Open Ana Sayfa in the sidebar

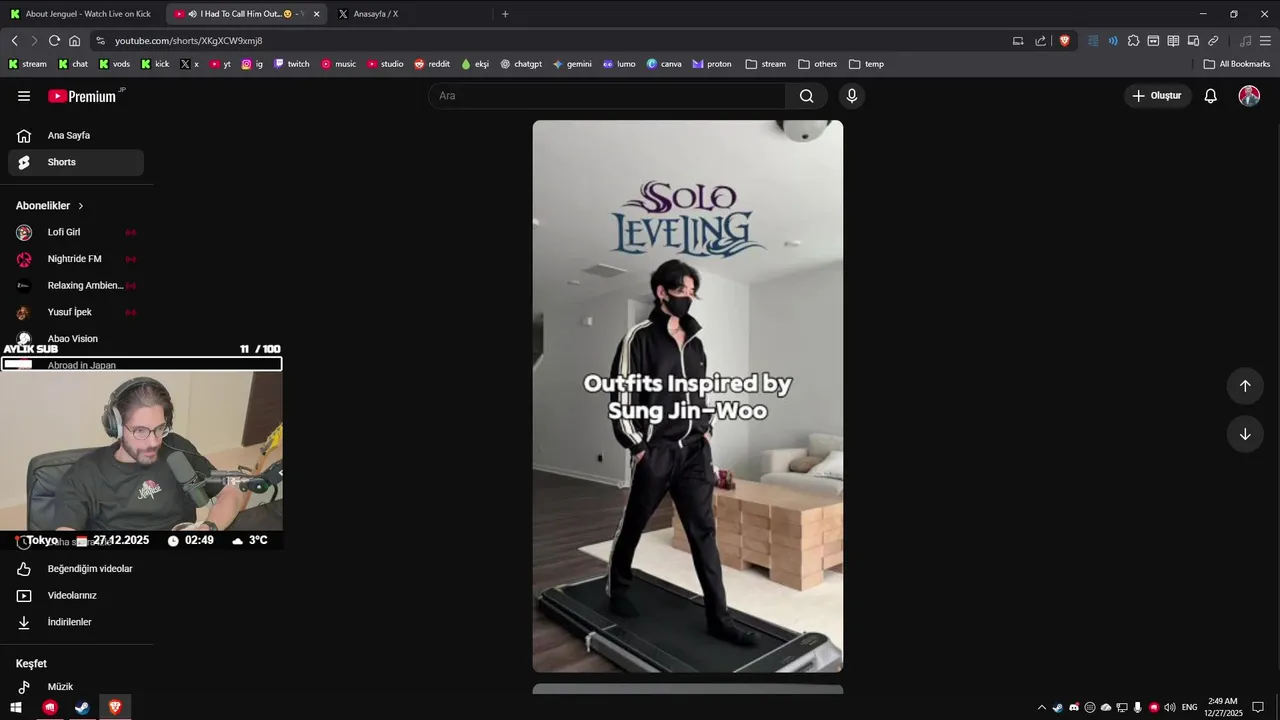click(x=76, y=136)
